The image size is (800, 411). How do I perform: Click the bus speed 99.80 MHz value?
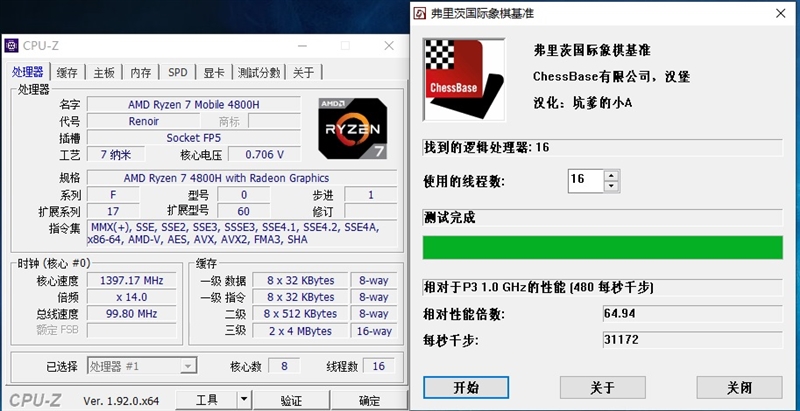tap(132, 314)
